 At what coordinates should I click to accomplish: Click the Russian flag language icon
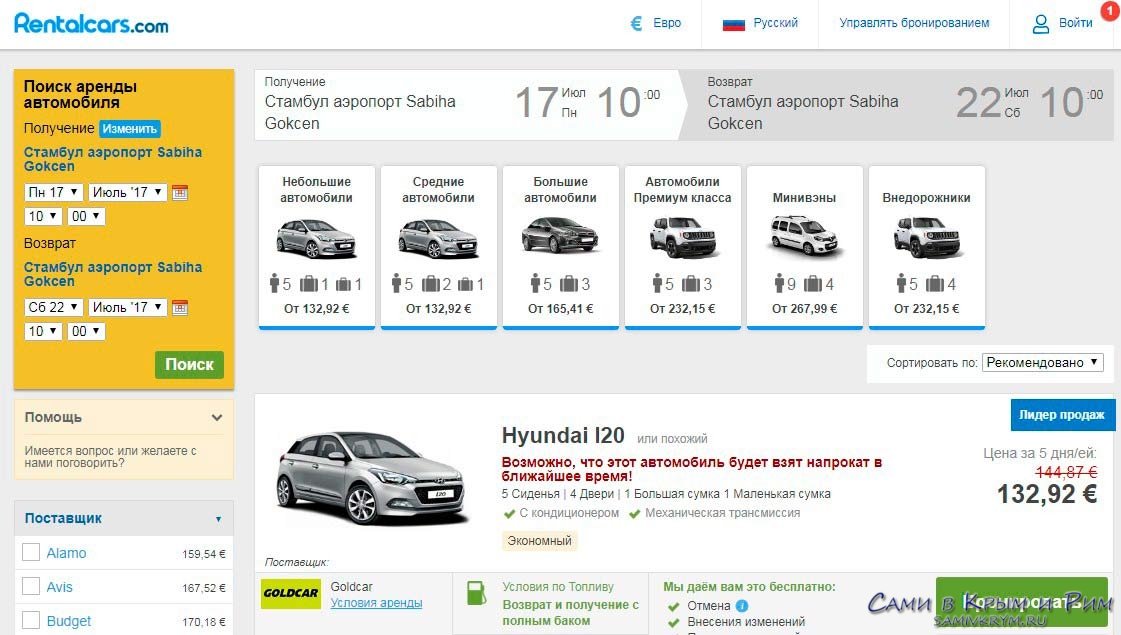tap(734, 24)
